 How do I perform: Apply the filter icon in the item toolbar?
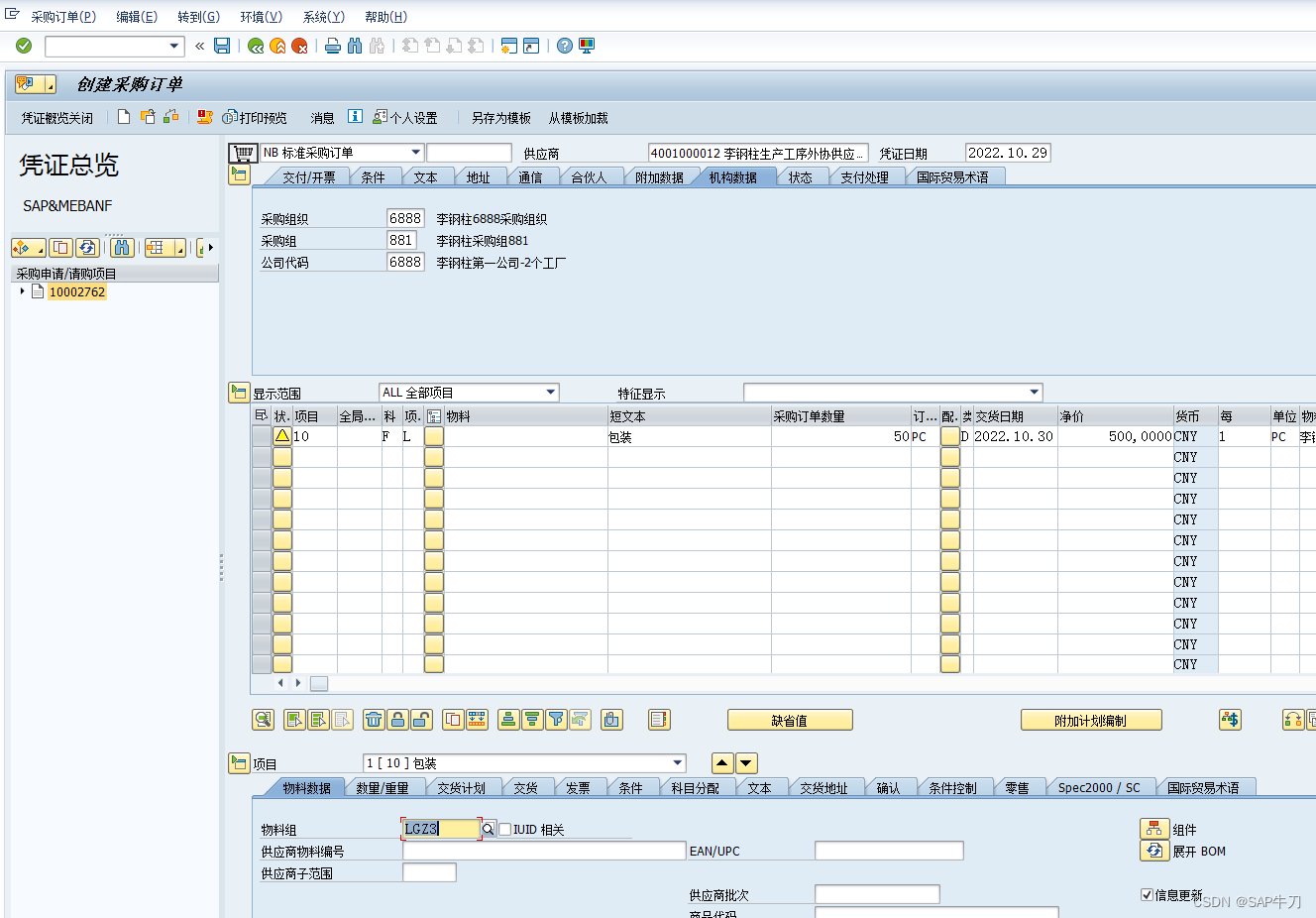pos(556,720)
